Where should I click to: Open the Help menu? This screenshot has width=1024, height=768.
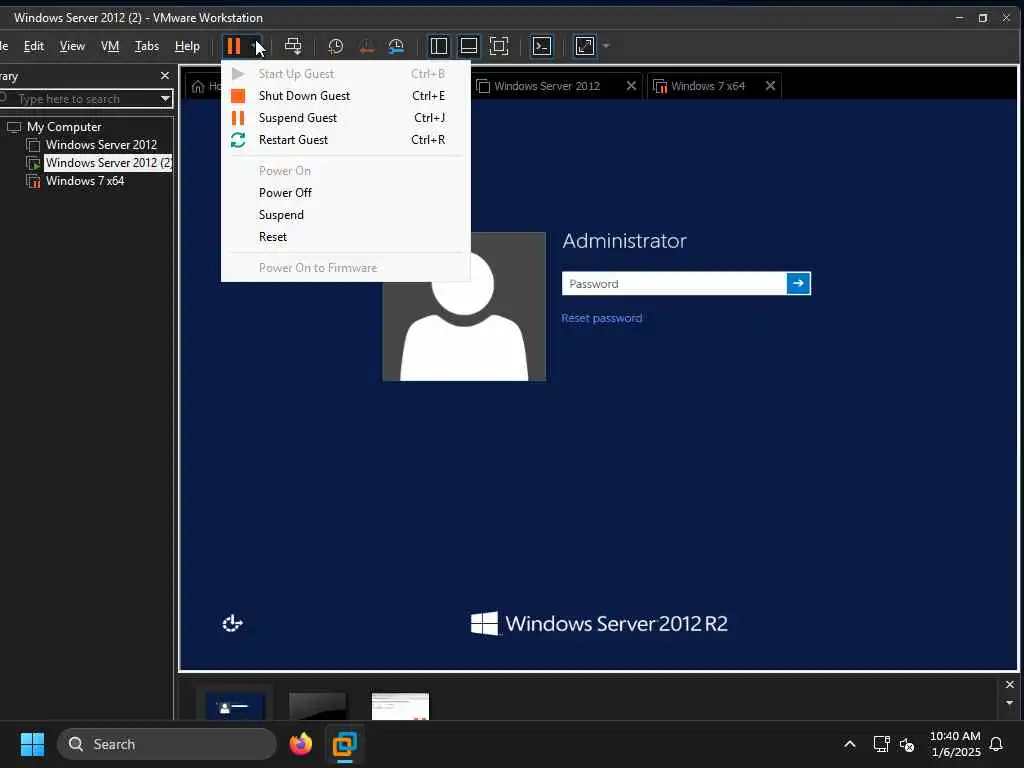click(x=187, y=46)
